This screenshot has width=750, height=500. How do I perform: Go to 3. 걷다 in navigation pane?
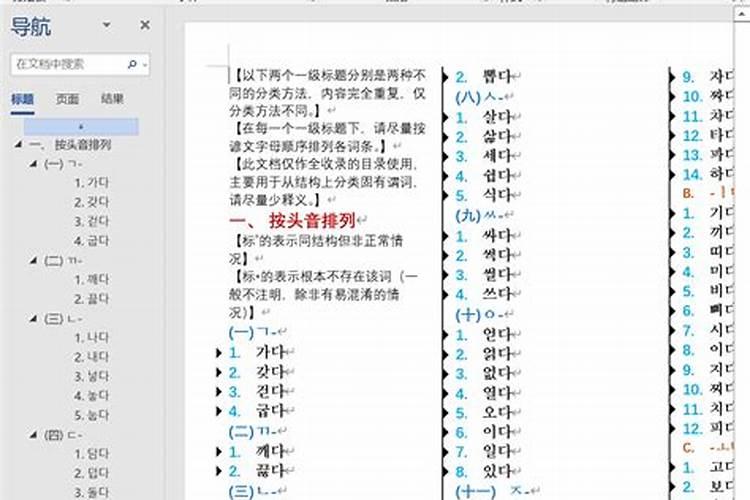(x=91, y=222)
